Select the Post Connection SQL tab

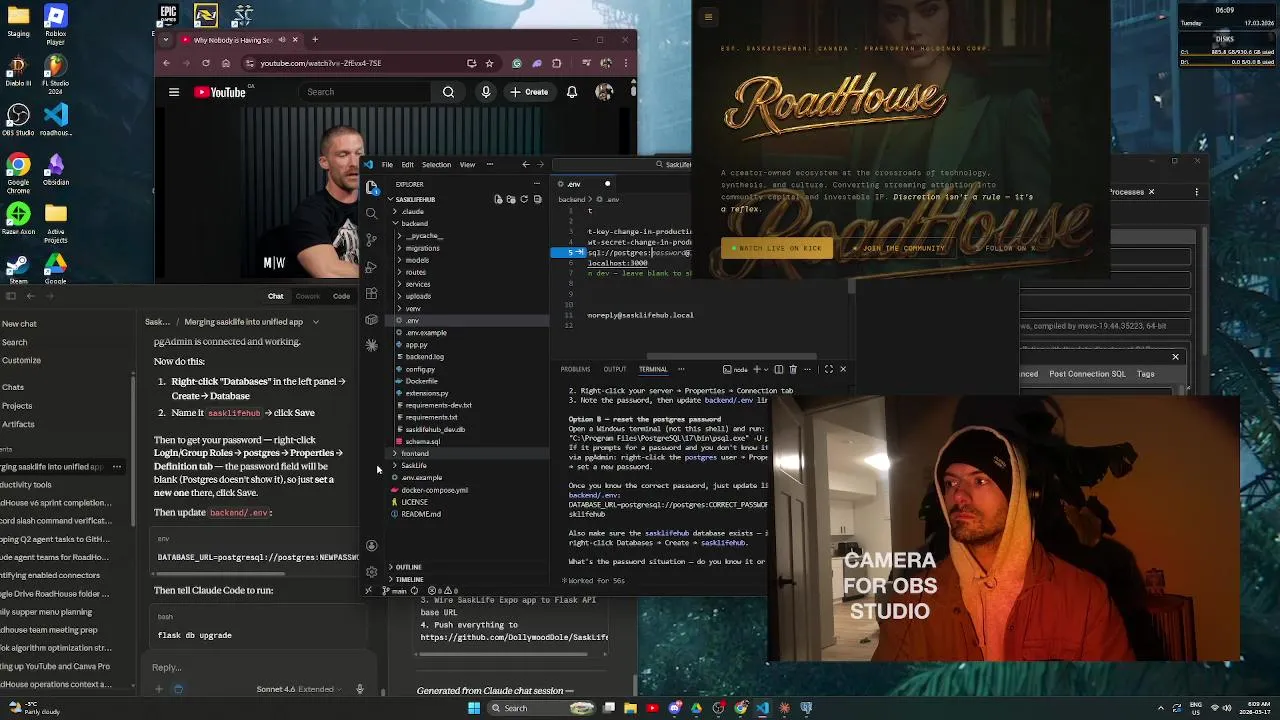[1087, 374]
